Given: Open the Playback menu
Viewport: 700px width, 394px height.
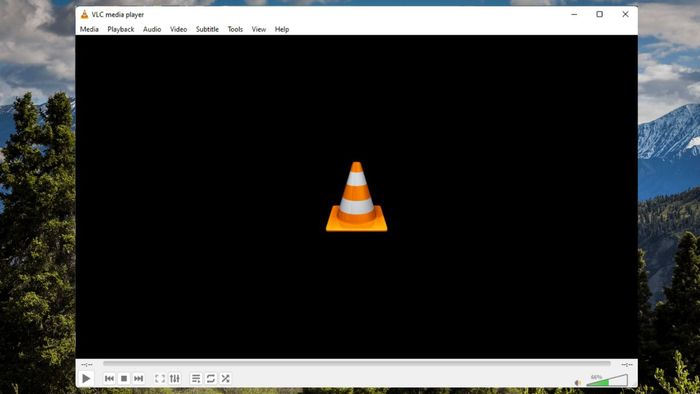Looking at the screenshot, I should click(x=121, y=29).
